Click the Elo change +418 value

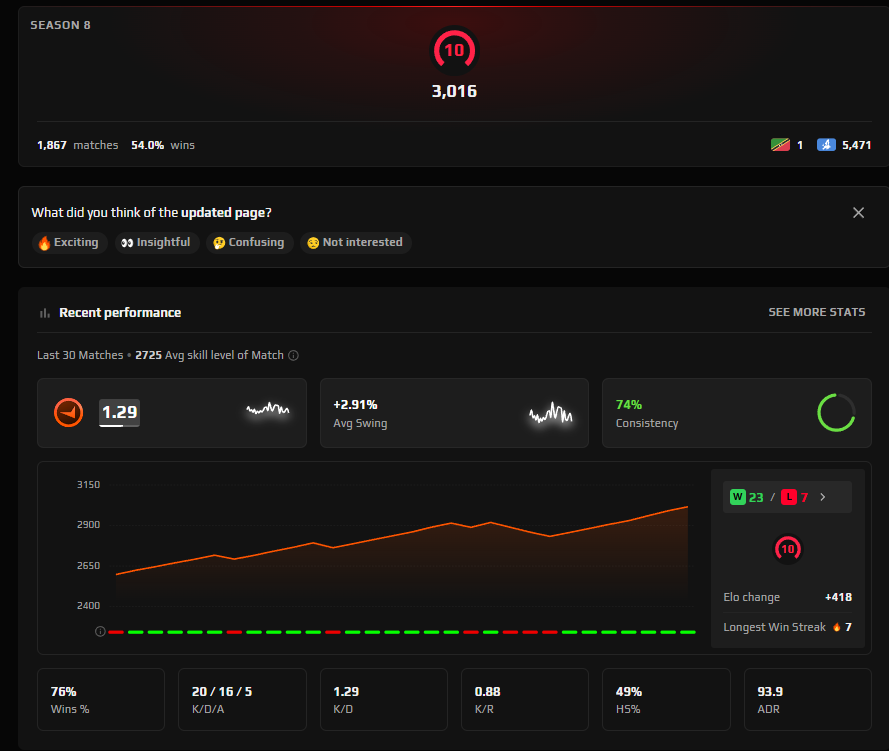tap(838, 597)
